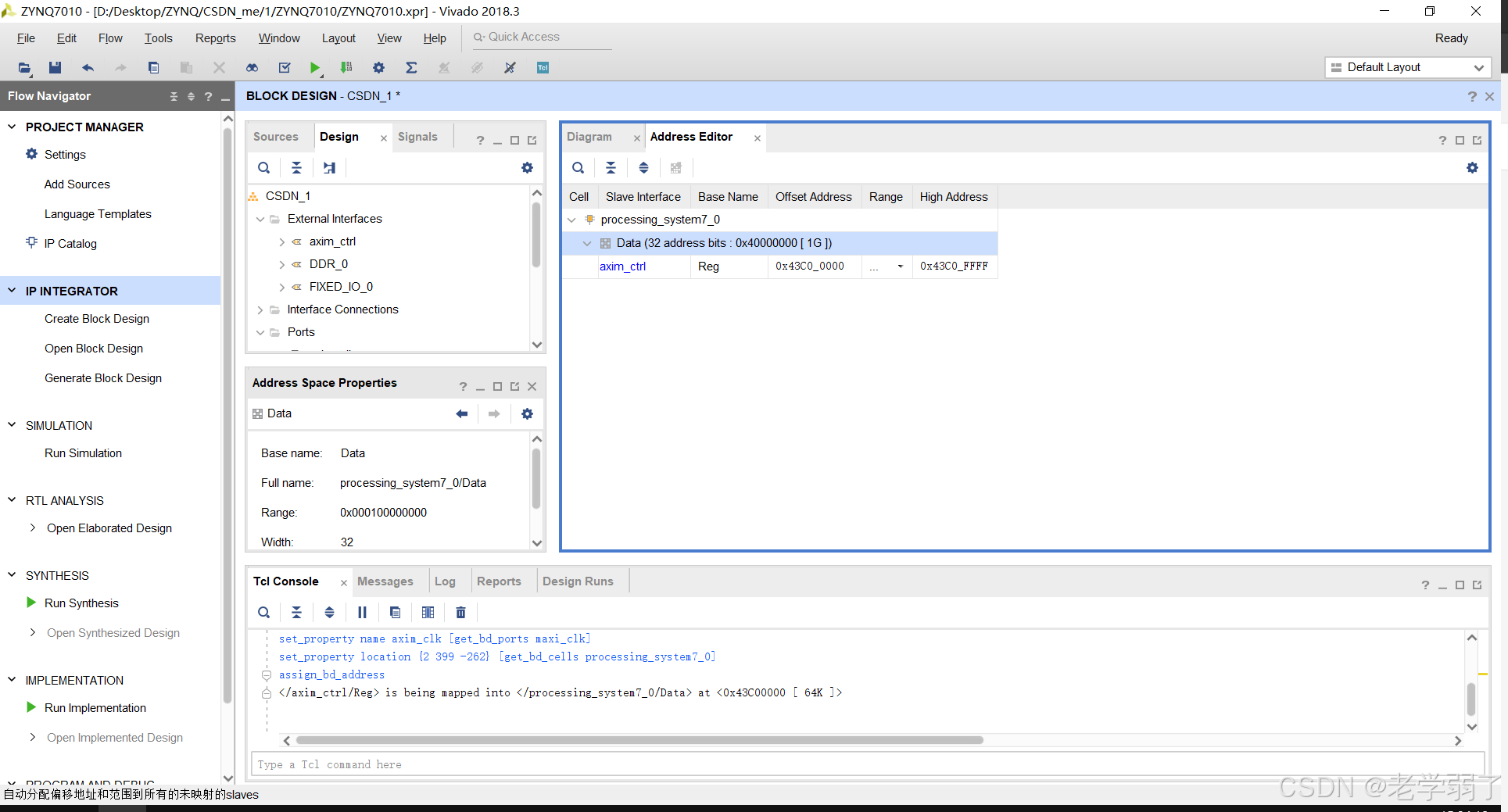Expand all rows in Address Editor
The height and width of the screenshot is (812, 1508).
pos(643,168)
